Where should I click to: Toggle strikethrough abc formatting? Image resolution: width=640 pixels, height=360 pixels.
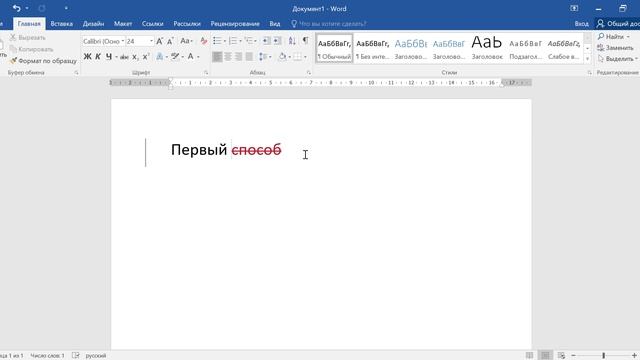point(124,57)
